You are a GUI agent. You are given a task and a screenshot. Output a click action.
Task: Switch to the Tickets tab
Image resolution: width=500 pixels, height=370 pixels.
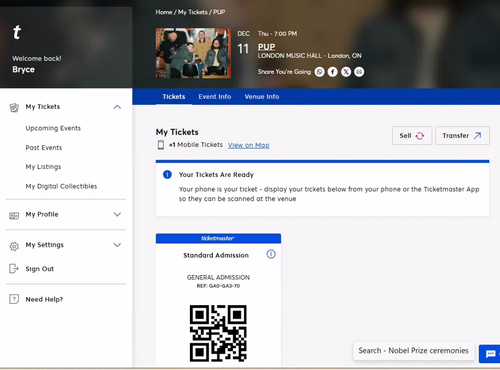coord(174,97)
